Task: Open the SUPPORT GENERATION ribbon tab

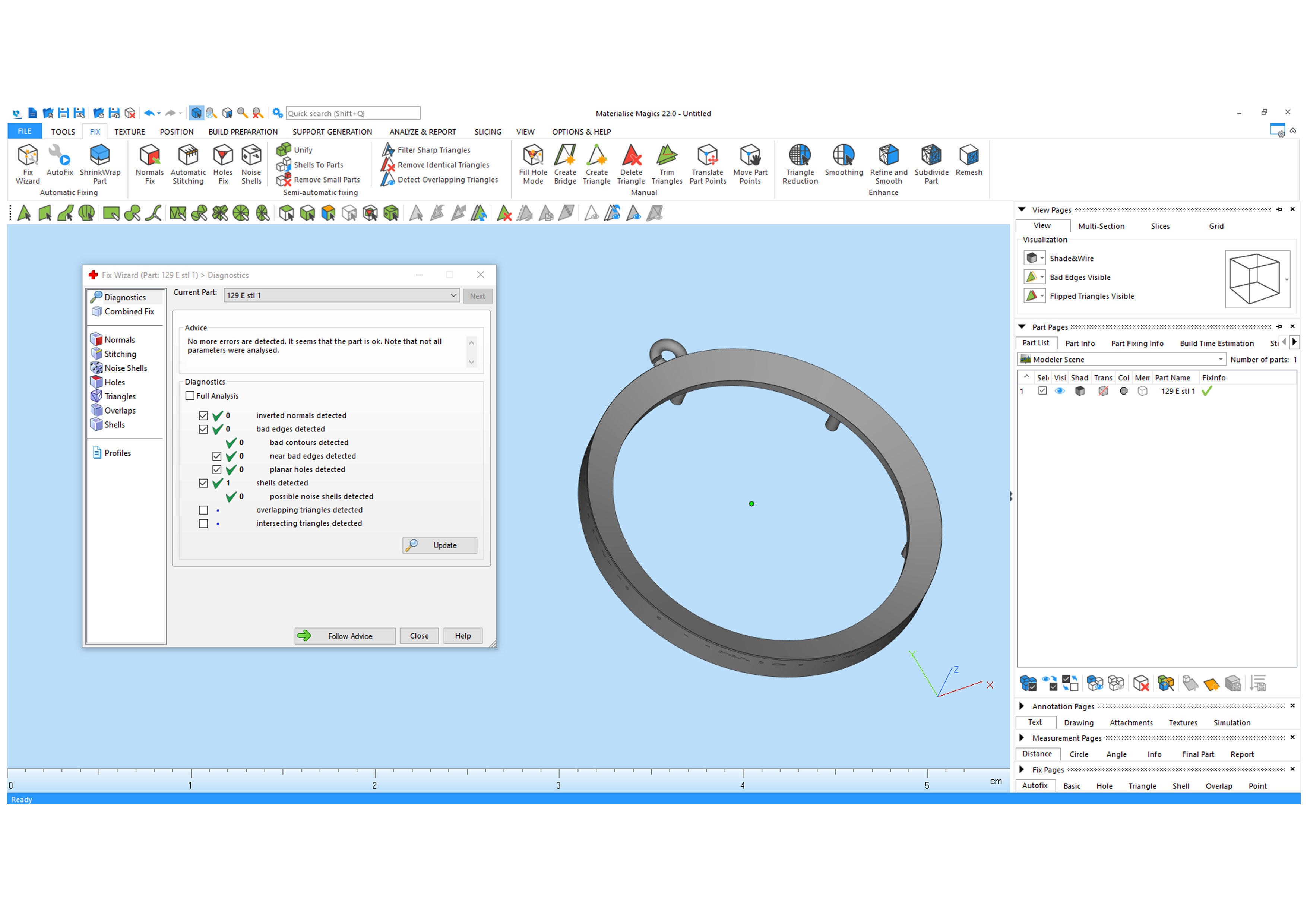Action: (x=332, y=132)
